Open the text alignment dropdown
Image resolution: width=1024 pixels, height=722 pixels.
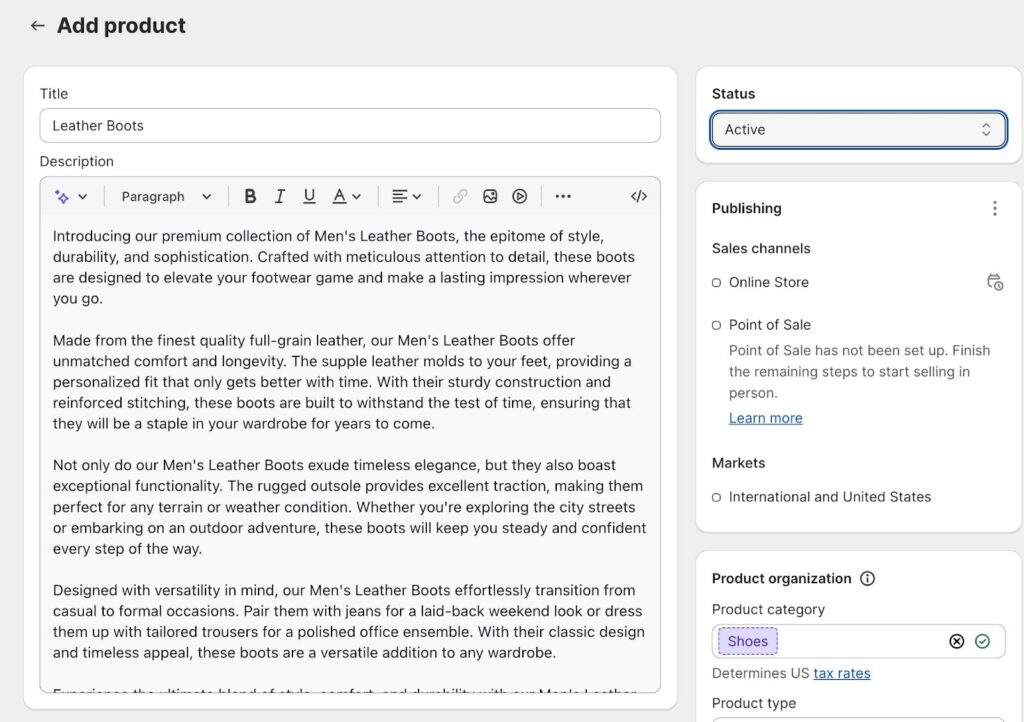tap(406, 197)
